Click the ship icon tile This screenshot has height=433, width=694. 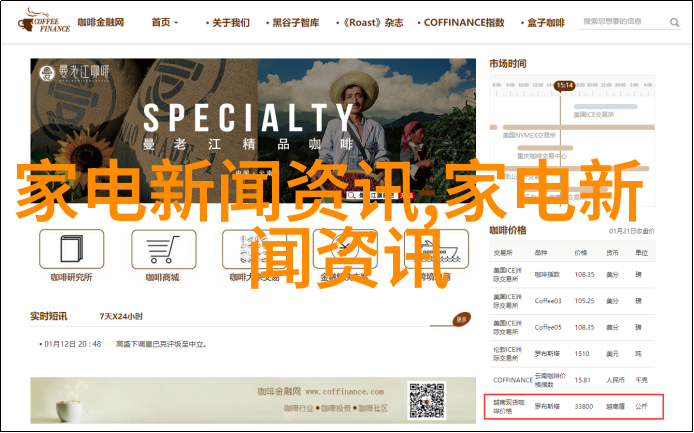click(x=436, y=249)
